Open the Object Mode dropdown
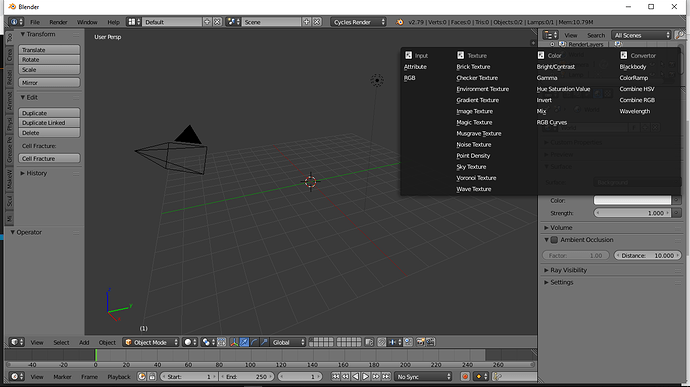This screenshot has height=387, width=690. point(151,342)
